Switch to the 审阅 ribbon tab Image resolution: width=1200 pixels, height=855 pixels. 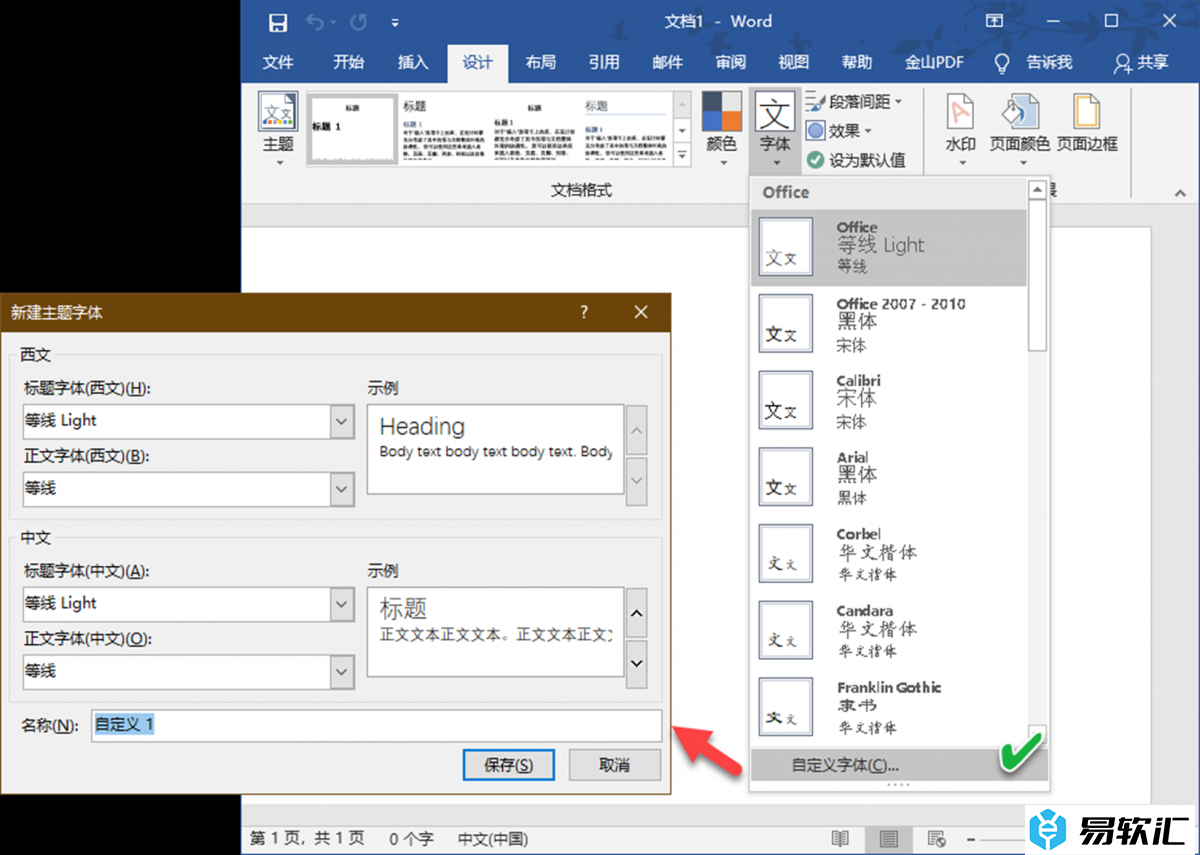pos(731,62)
